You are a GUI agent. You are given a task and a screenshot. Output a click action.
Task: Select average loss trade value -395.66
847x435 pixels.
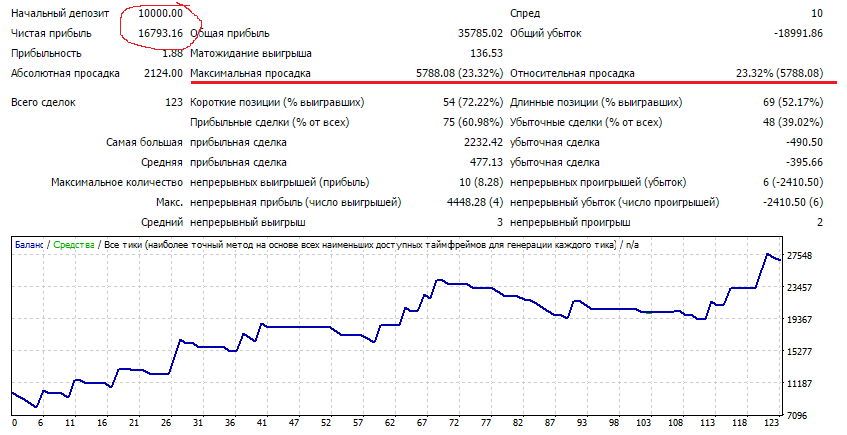click(804, 162)
